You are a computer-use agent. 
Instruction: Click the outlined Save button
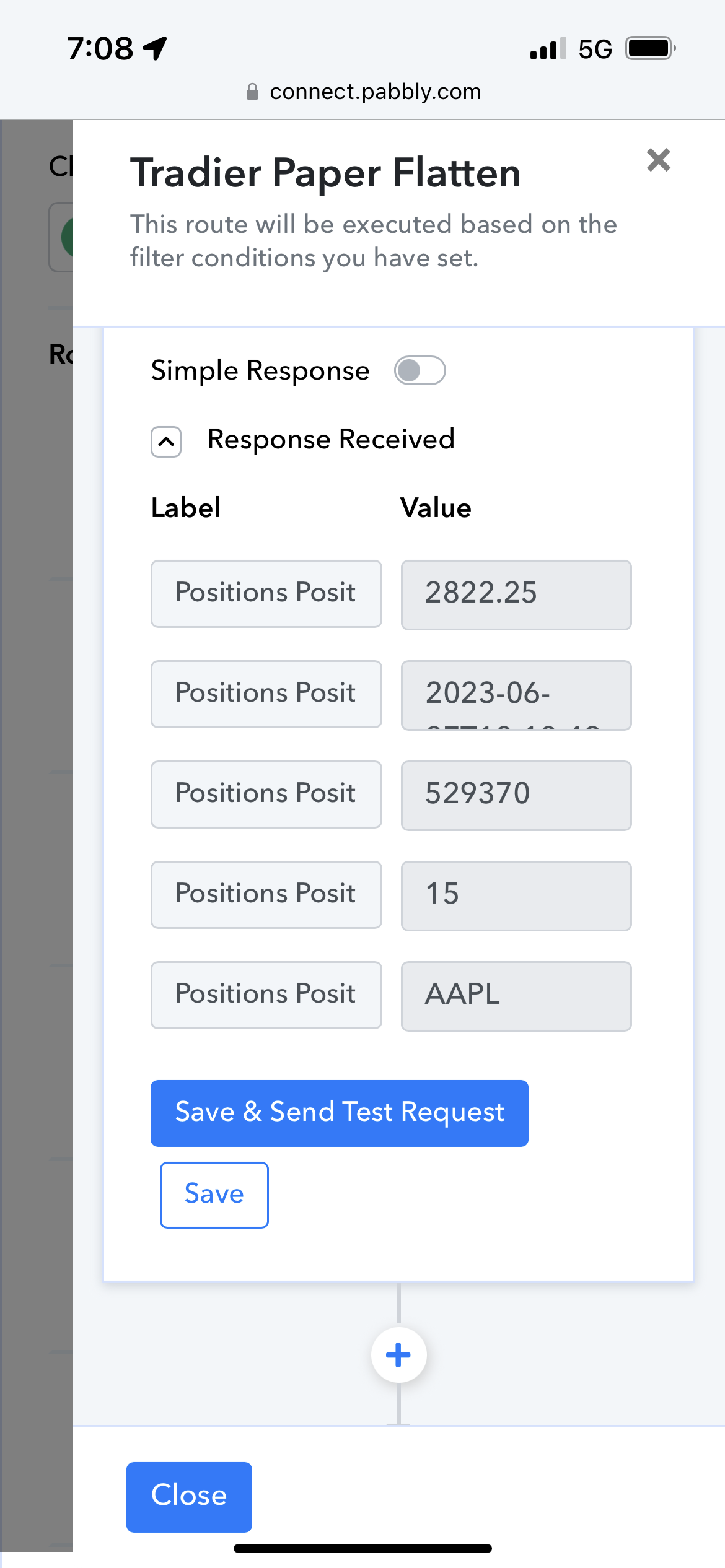(214, 1195)
